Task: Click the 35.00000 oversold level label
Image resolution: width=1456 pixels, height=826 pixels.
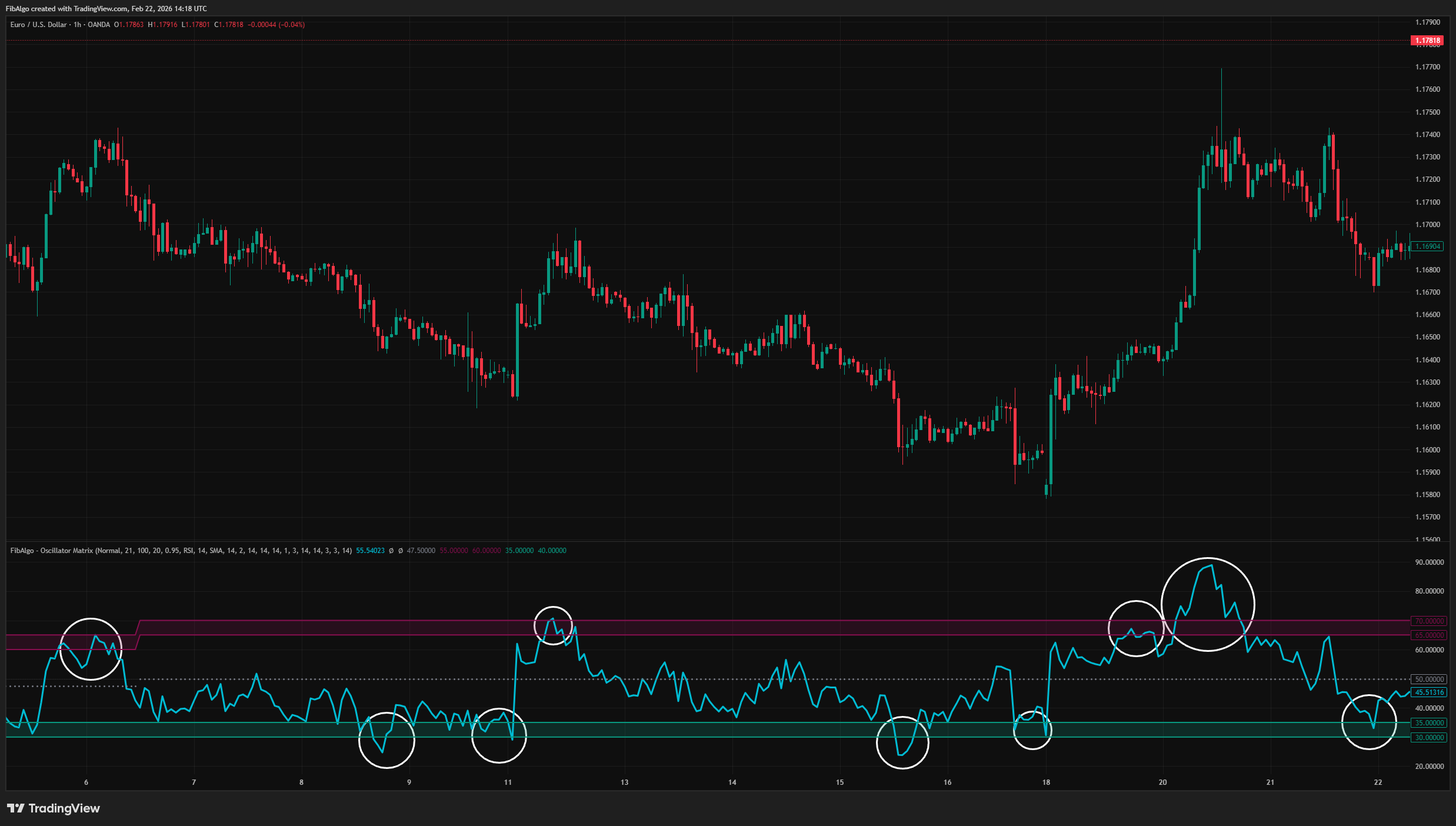Action: point(1429,723)
